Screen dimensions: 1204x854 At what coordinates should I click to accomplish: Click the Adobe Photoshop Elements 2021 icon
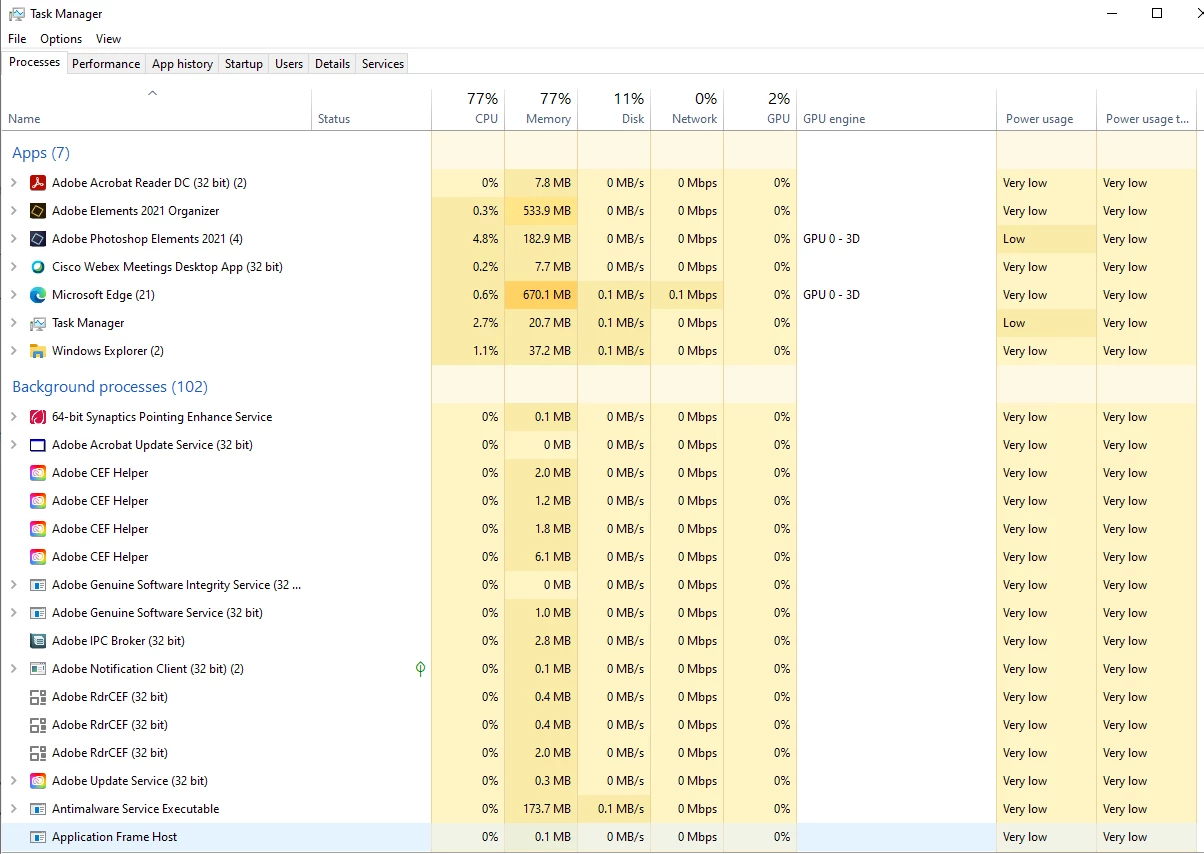tap(38, 239)
